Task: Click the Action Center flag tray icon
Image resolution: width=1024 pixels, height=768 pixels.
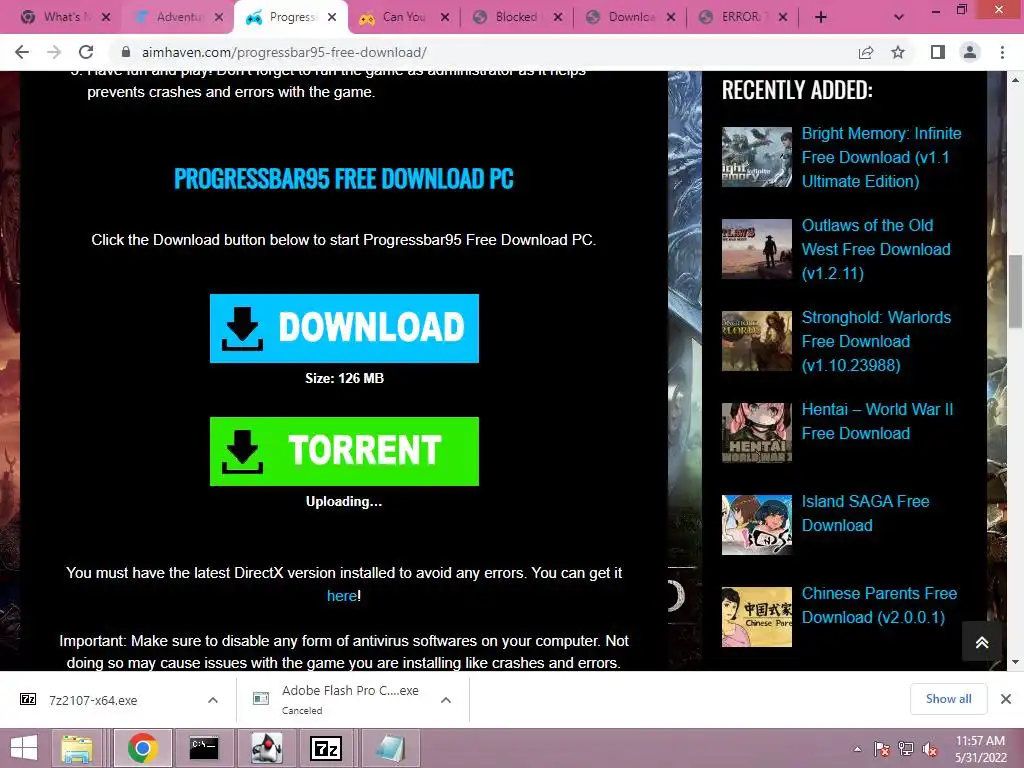Action: pos(881,749)
